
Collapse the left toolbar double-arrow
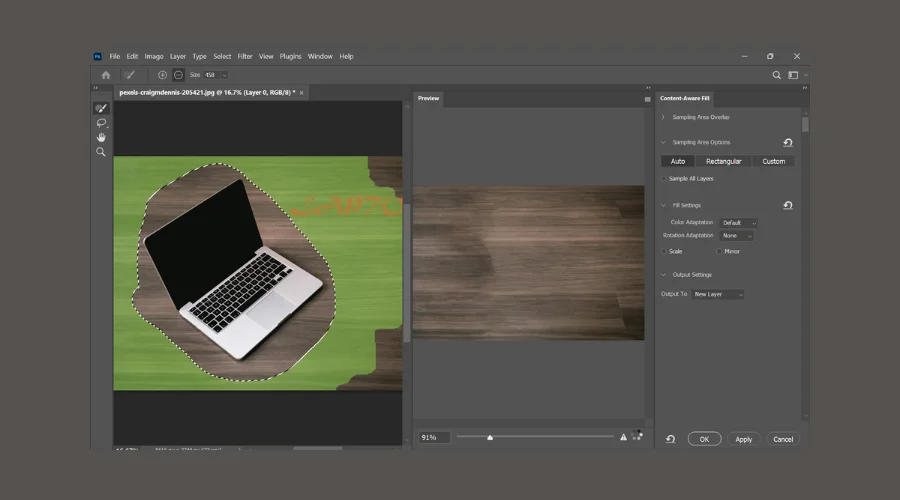pyautogui.click(x=96, y=88)
